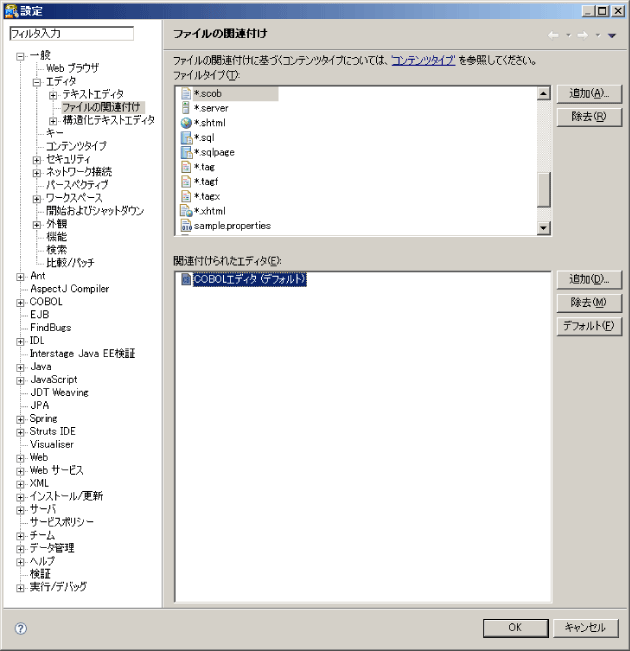The width and height of the screenshot is (630, 651).
Task: Click the *.sqlpage file icon
Action: click(x=186, y=152)
